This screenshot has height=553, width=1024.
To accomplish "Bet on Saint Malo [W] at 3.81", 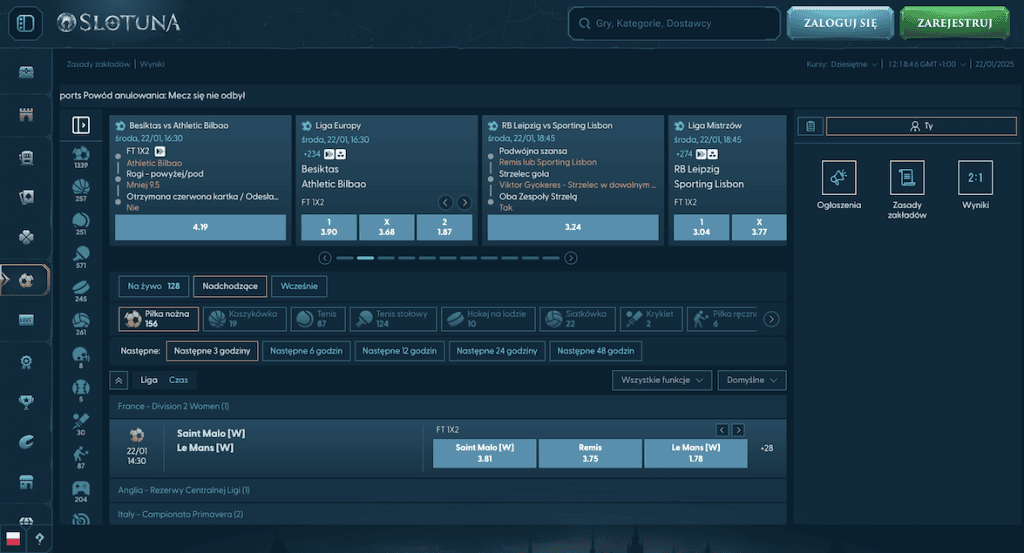I will 485,453.
